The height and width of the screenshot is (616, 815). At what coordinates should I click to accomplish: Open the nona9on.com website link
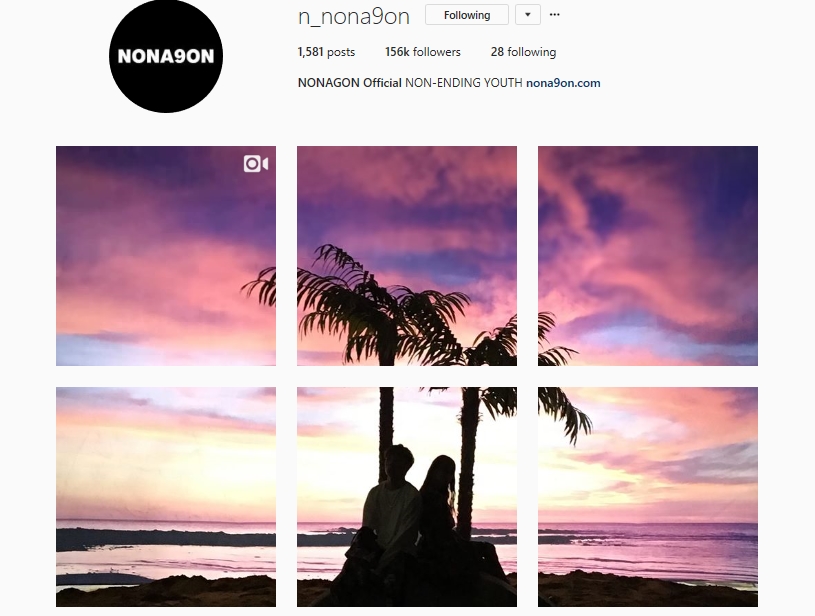[x=563, y=83]
